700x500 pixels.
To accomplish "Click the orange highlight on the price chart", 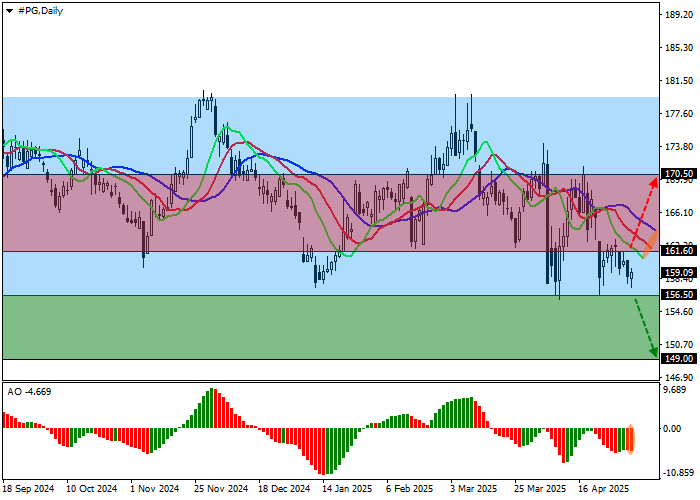I will tap(649, 247).
